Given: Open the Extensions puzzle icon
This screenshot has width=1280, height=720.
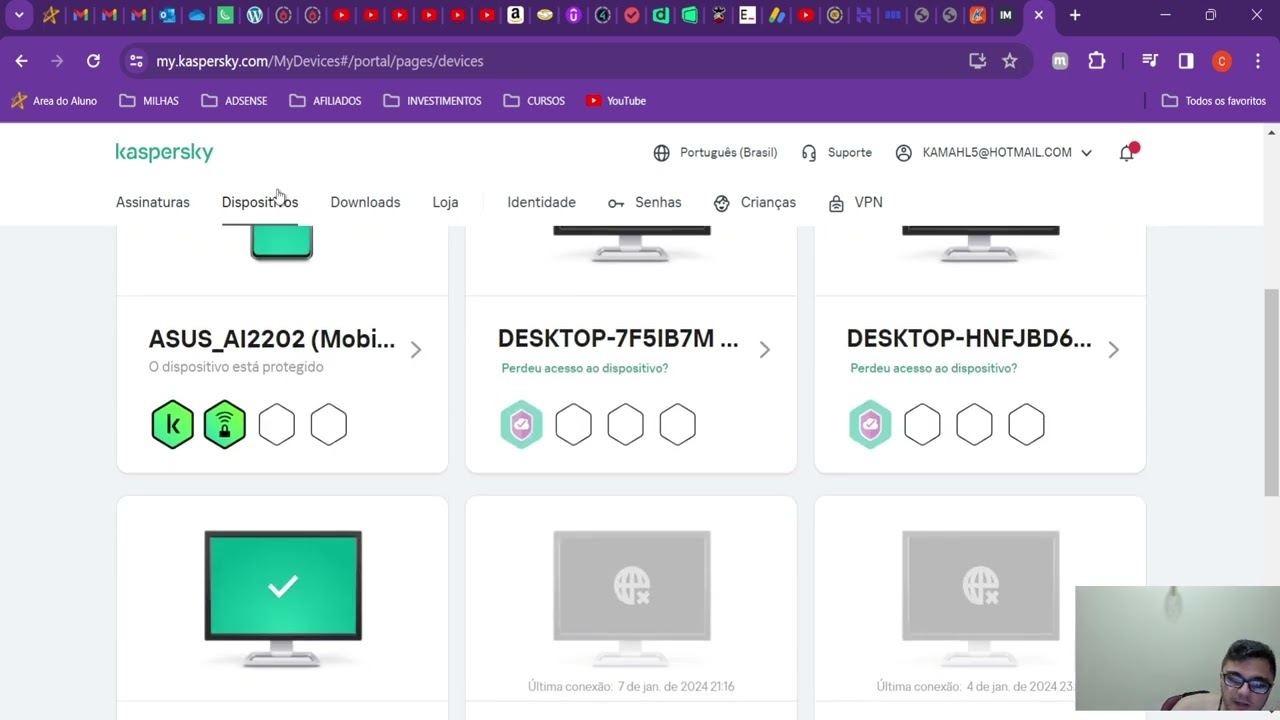Looking at the screenshot, I should (1097, 61).
